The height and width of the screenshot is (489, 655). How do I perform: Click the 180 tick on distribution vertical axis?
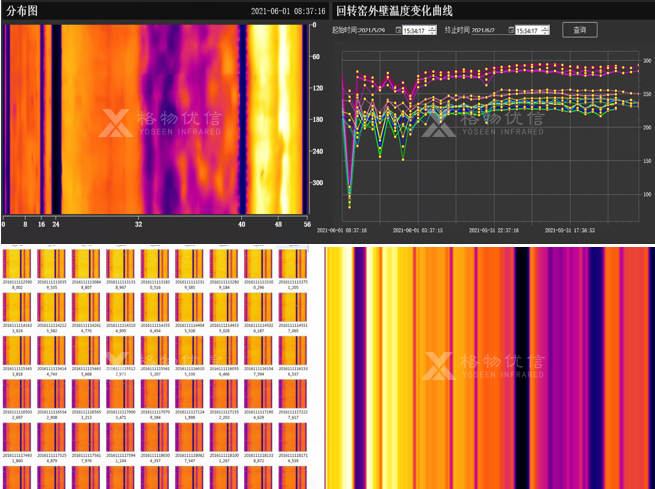point(318,119)
